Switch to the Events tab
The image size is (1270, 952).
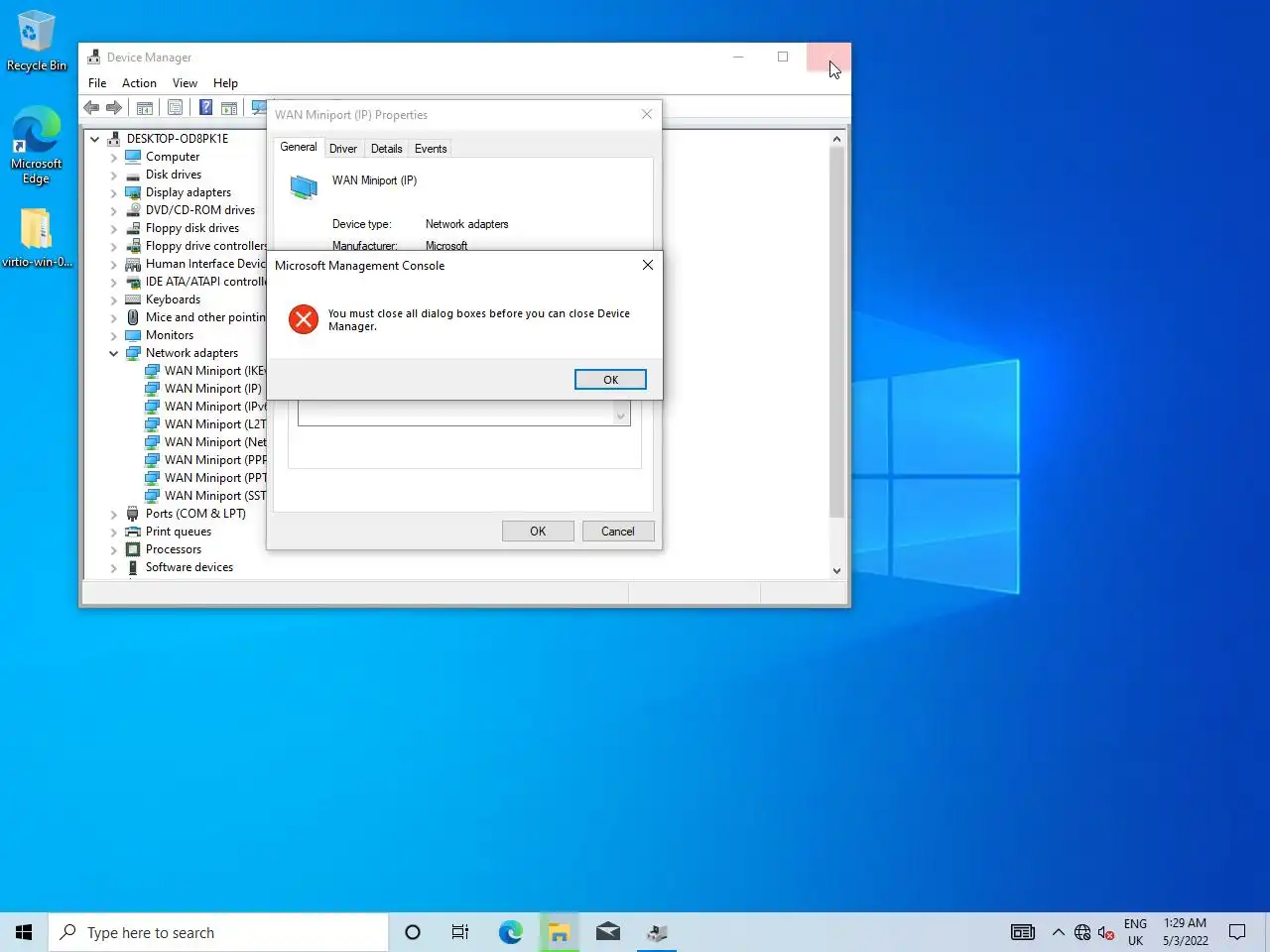tap(431, 149)
